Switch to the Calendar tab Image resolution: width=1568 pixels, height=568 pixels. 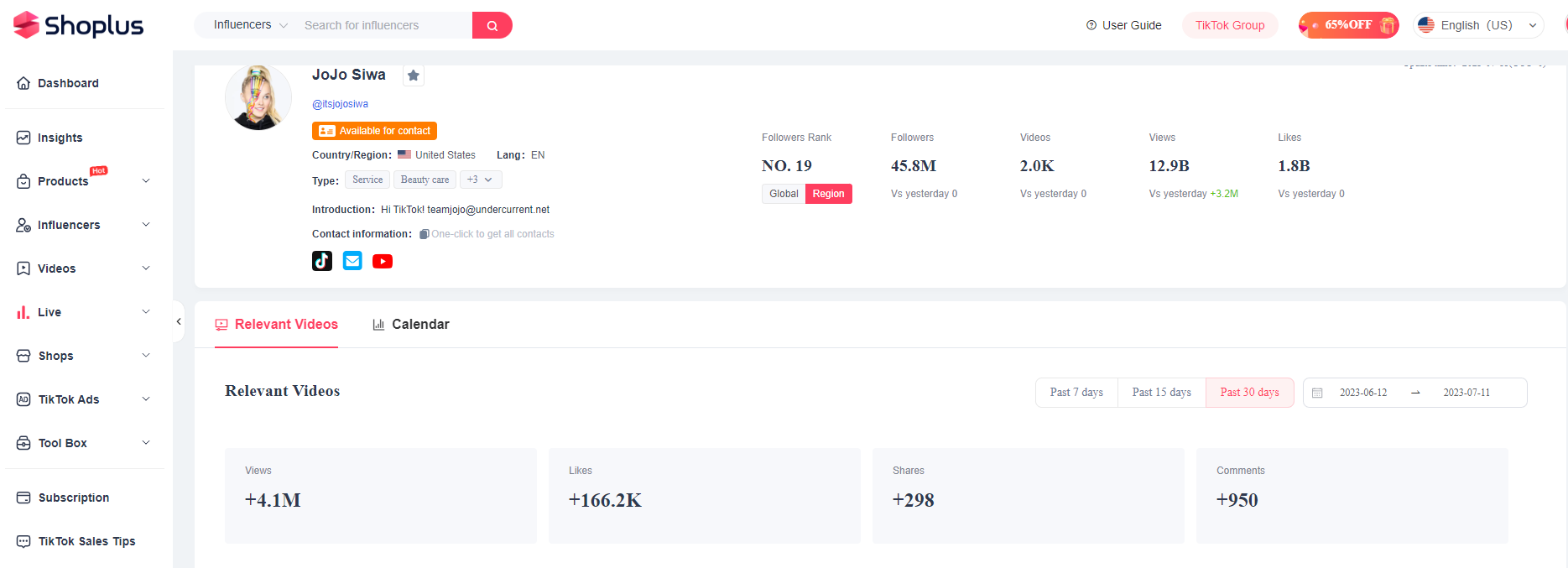tap(411, 325)
